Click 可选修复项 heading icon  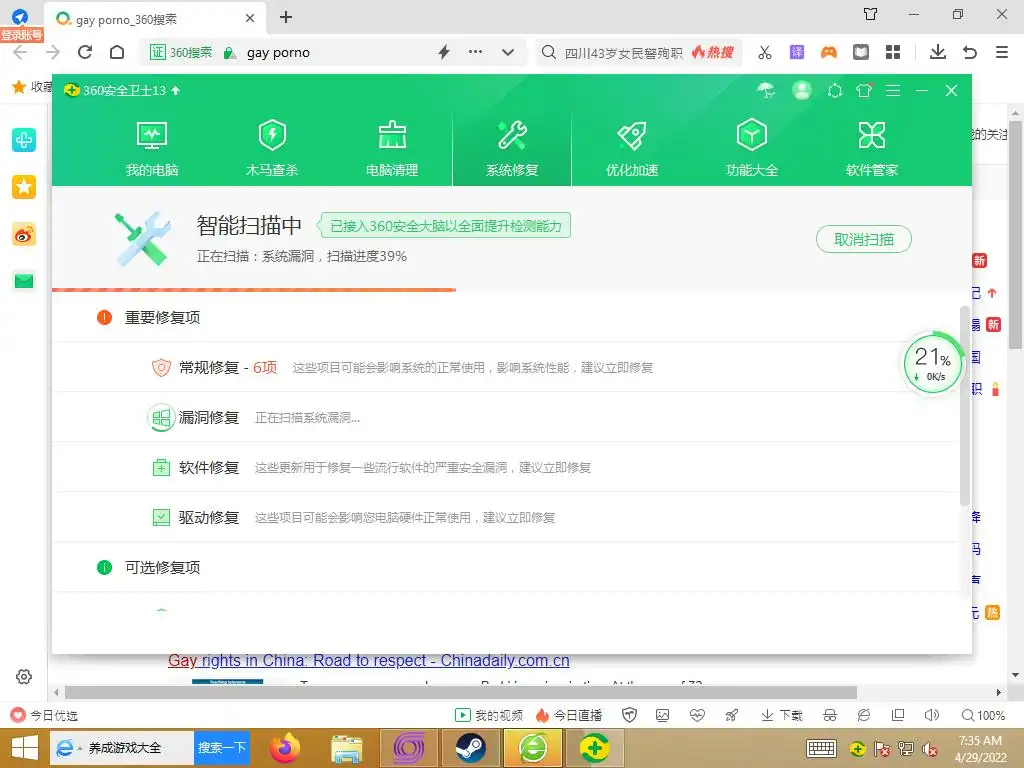click(104, 568)
